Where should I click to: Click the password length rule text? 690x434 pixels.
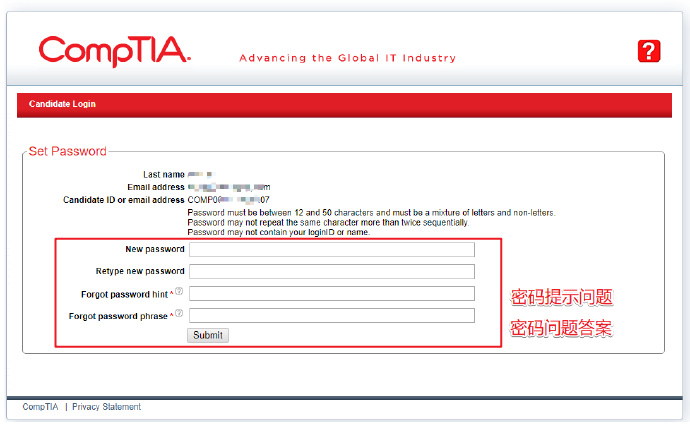point(371,213)
